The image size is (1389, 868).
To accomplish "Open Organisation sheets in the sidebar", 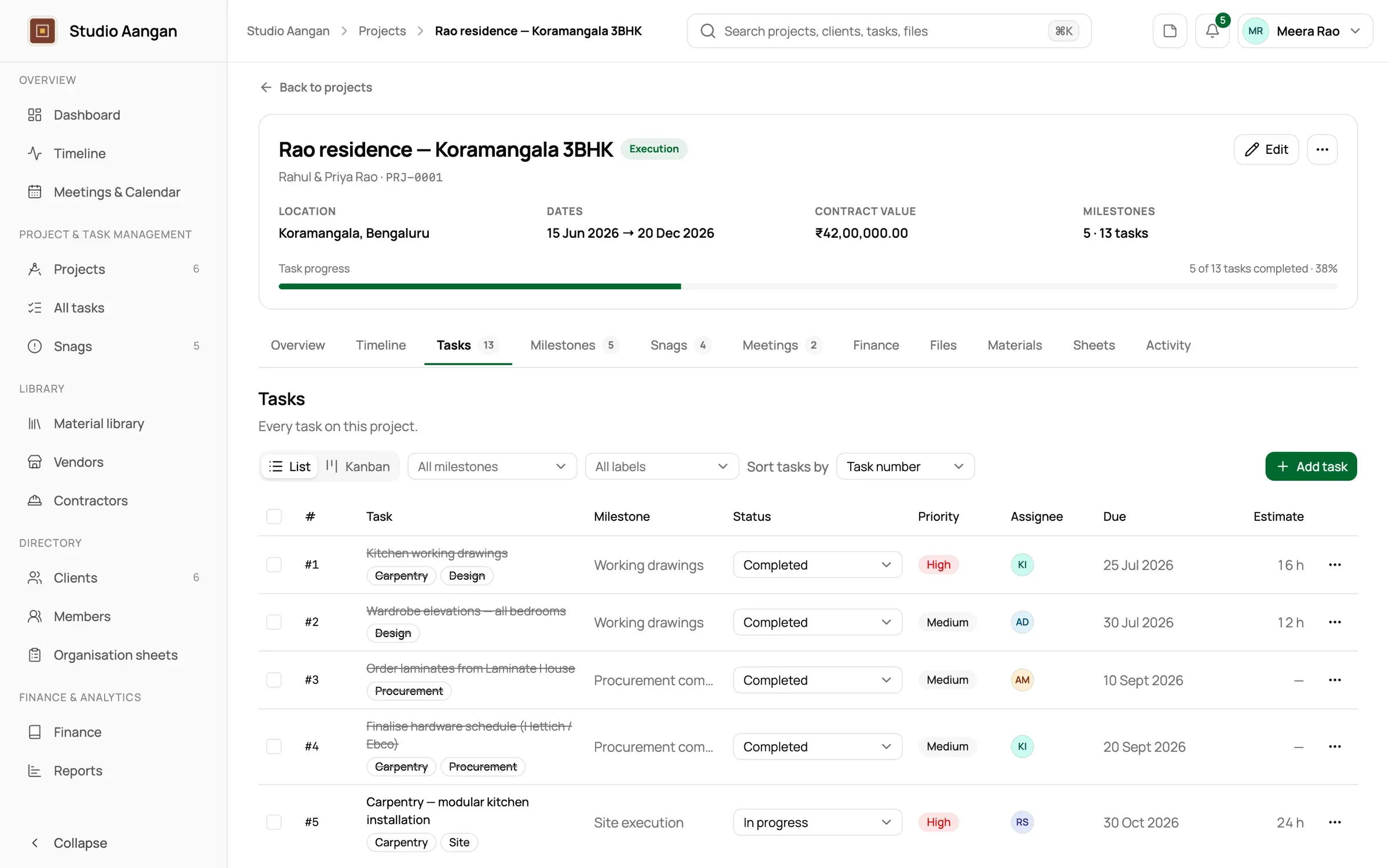I will (x=113, y=655).
